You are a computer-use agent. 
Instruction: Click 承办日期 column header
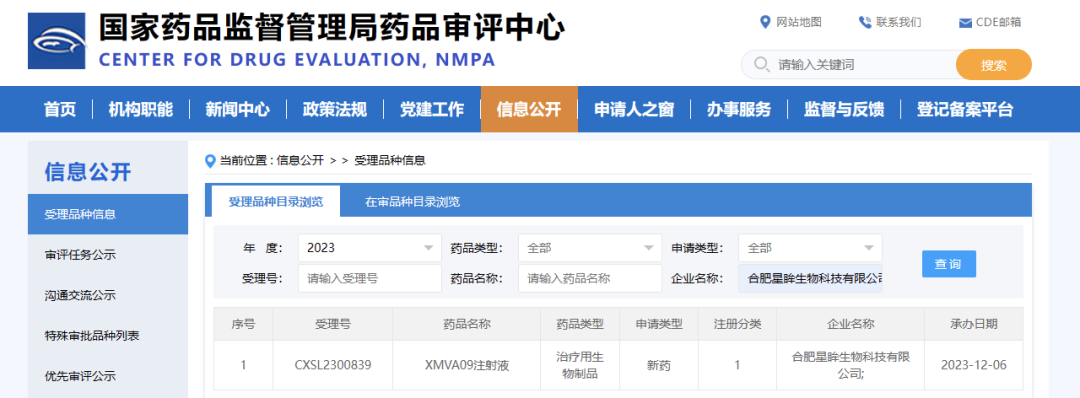tap(974, 324)
